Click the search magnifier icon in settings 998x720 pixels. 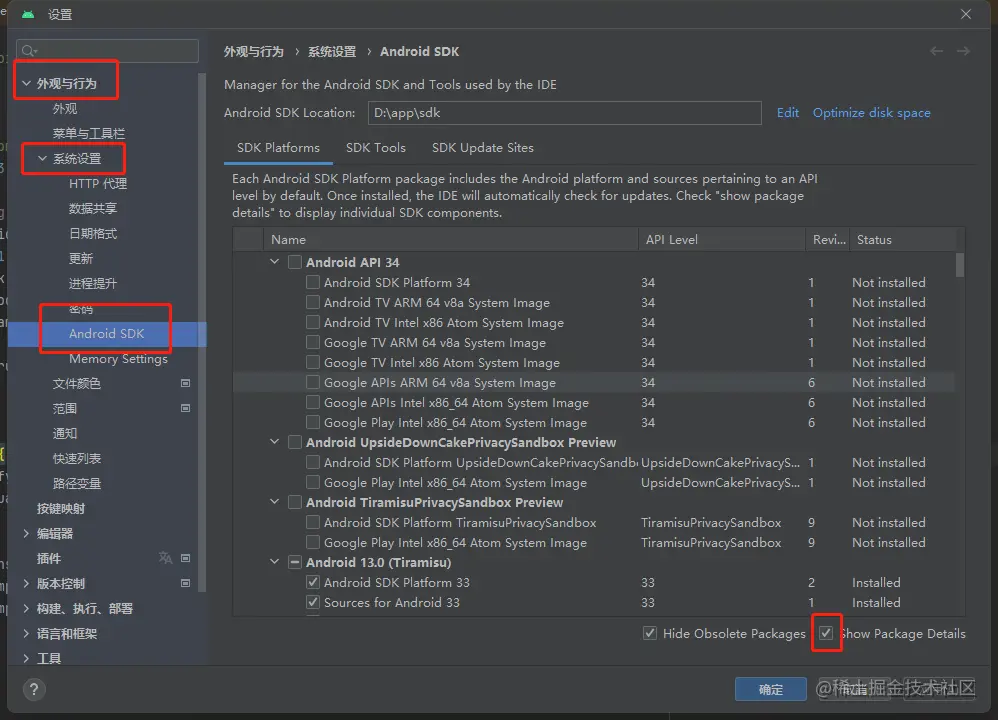[x=29, y=51]
